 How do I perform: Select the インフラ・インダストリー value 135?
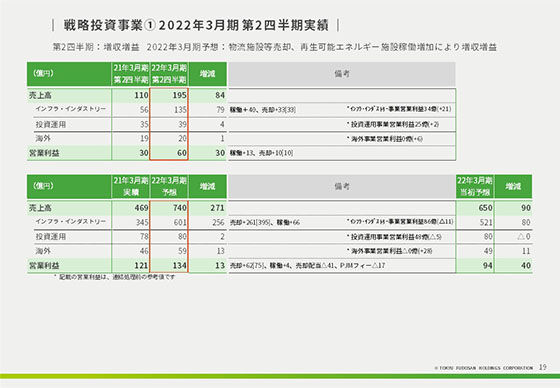[x=180, y=110]
